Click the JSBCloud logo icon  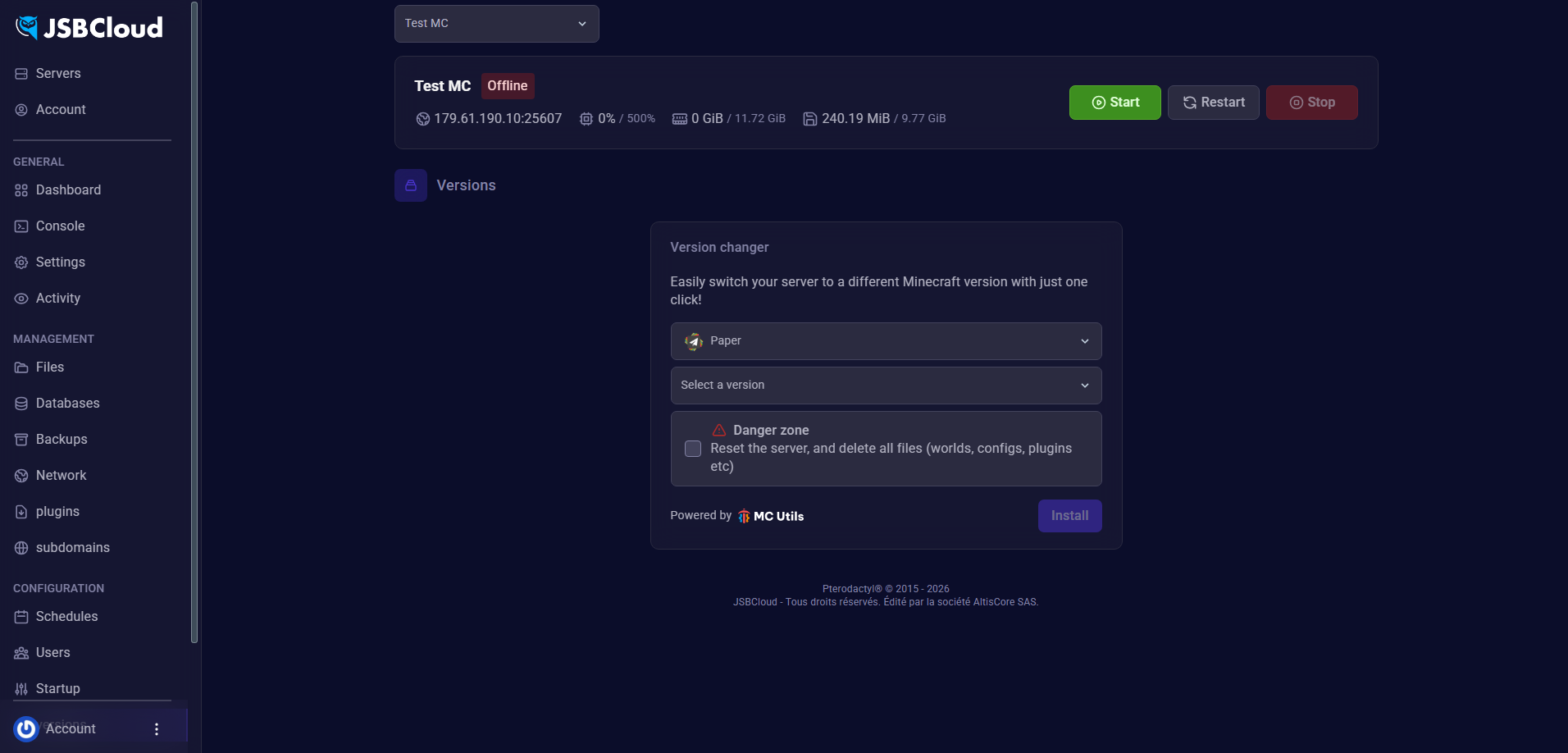(x=27, y=28)
